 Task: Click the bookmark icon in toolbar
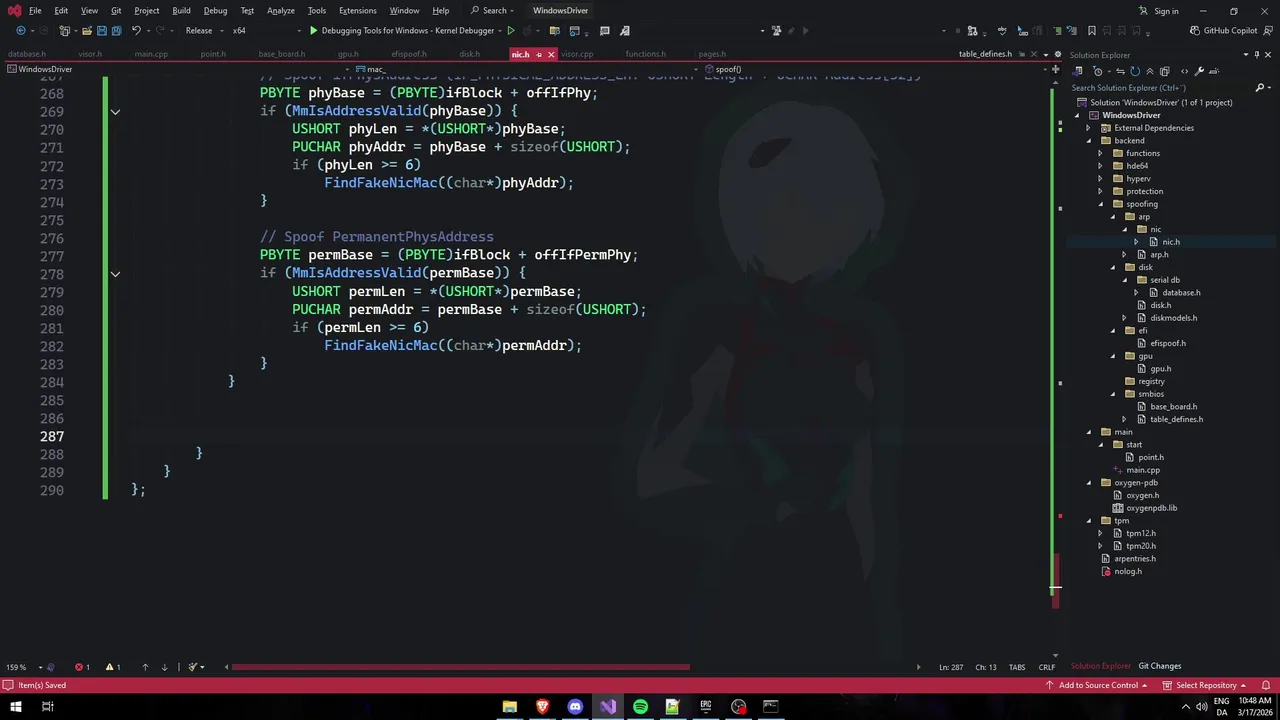click(1092, 30)
